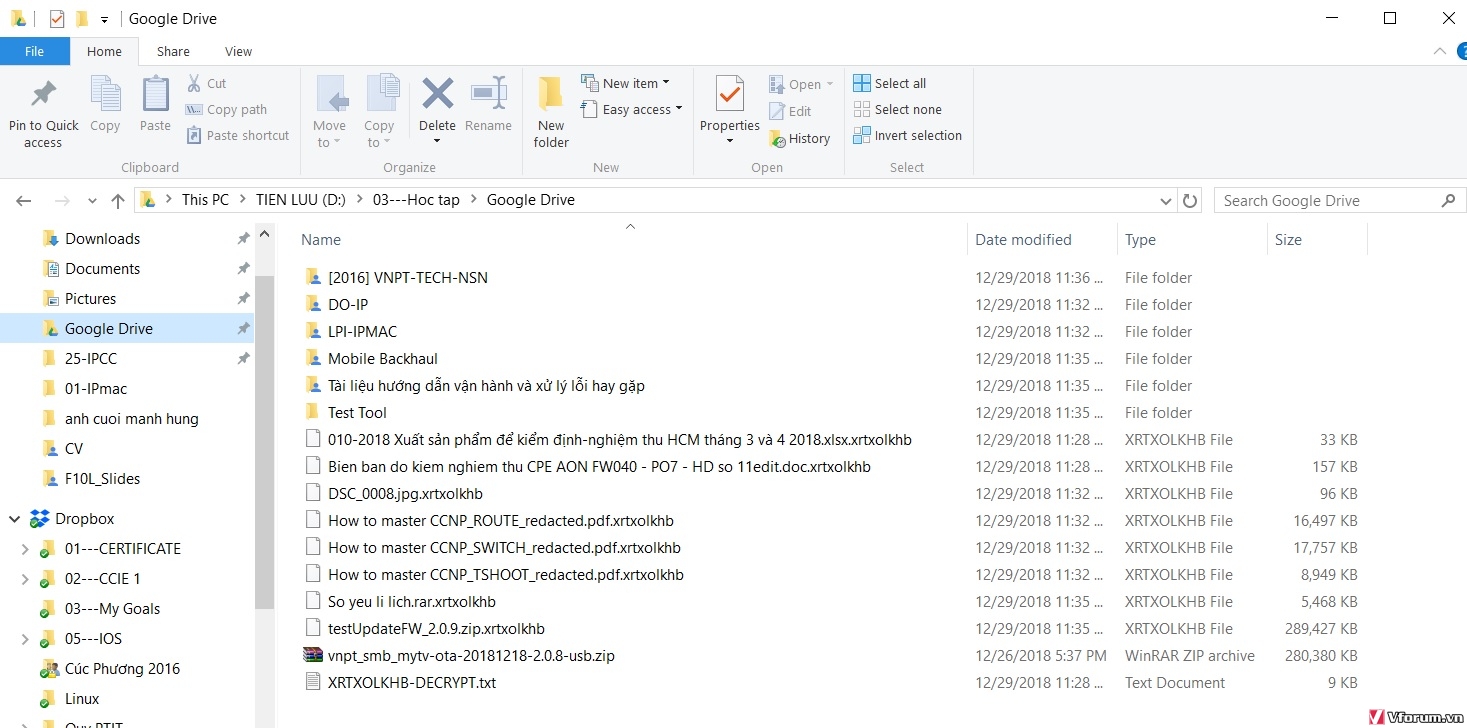The height and width of the screenshot is (728, 1467).
Task: Click This PC in the address path
Action: pyautogui.click(x=205, y=200)
